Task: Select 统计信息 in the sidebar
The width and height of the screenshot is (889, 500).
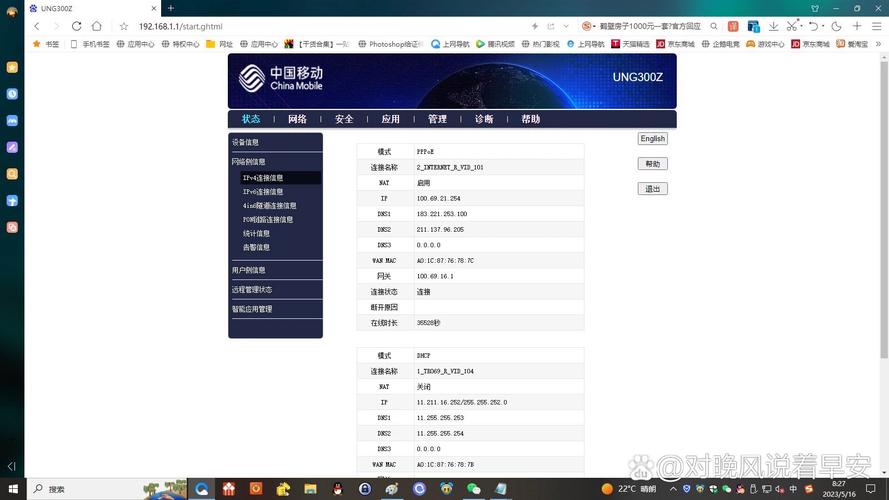Action: point(256,234)
